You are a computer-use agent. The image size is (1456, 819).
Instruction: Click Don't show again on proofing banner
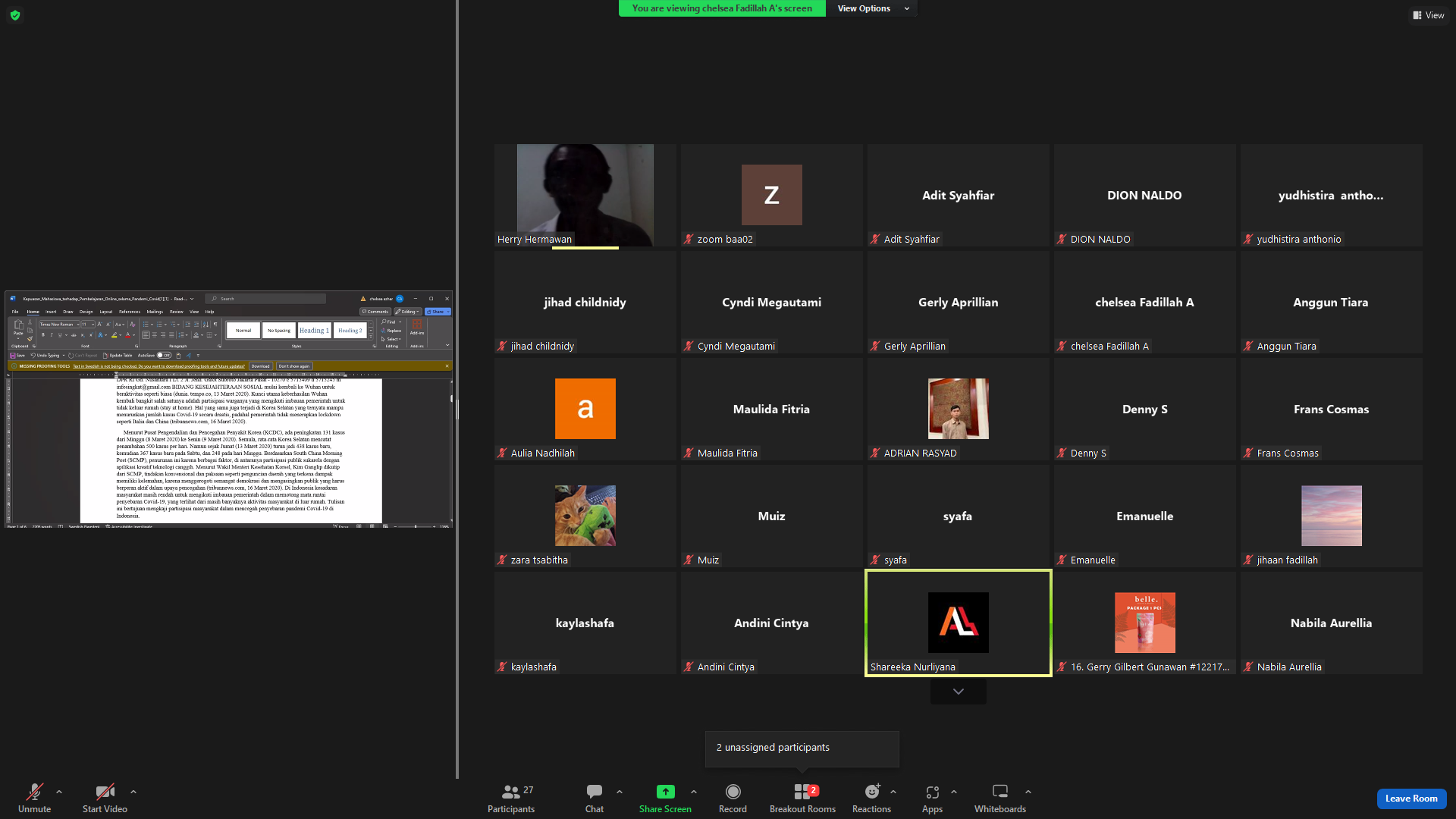click(x=294, y=366)
